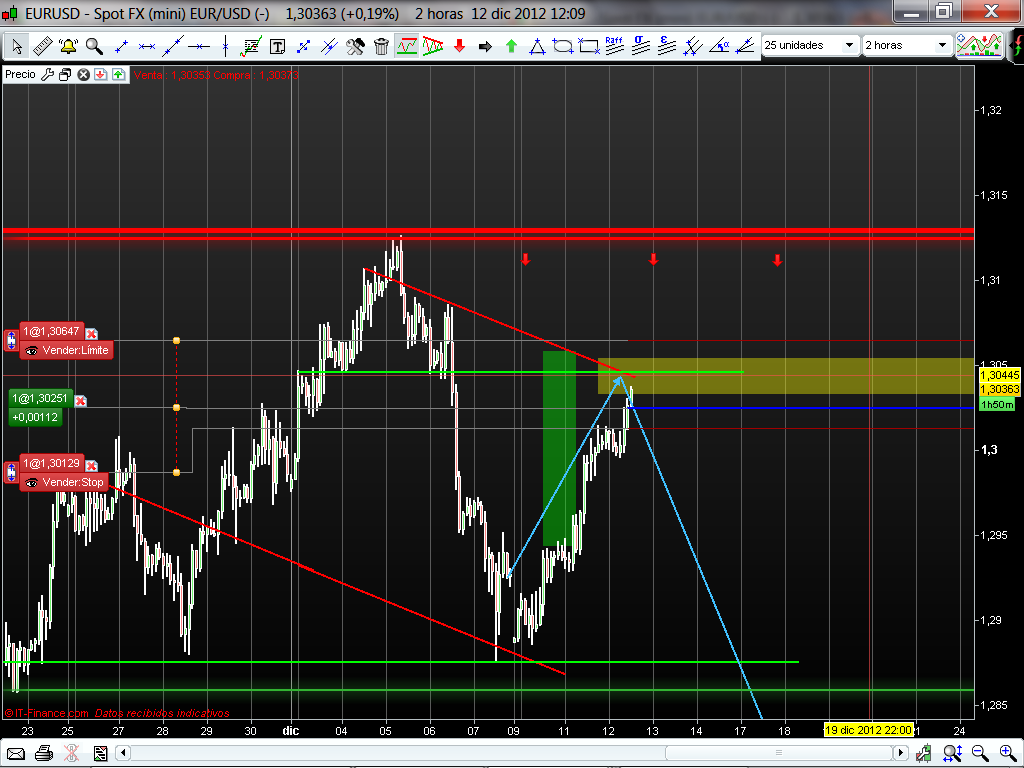Viewport: 1024px width, 768px height.
Task: Click the zoom-in magnifier at bottom right
Action: click(x=1008, y=753)
